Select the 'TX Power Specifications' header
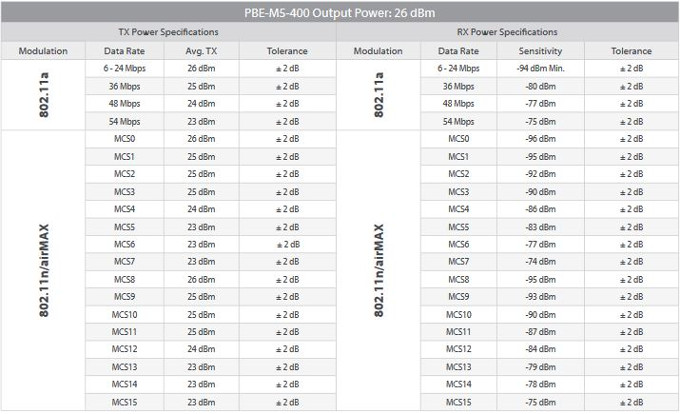 [168, 32]
